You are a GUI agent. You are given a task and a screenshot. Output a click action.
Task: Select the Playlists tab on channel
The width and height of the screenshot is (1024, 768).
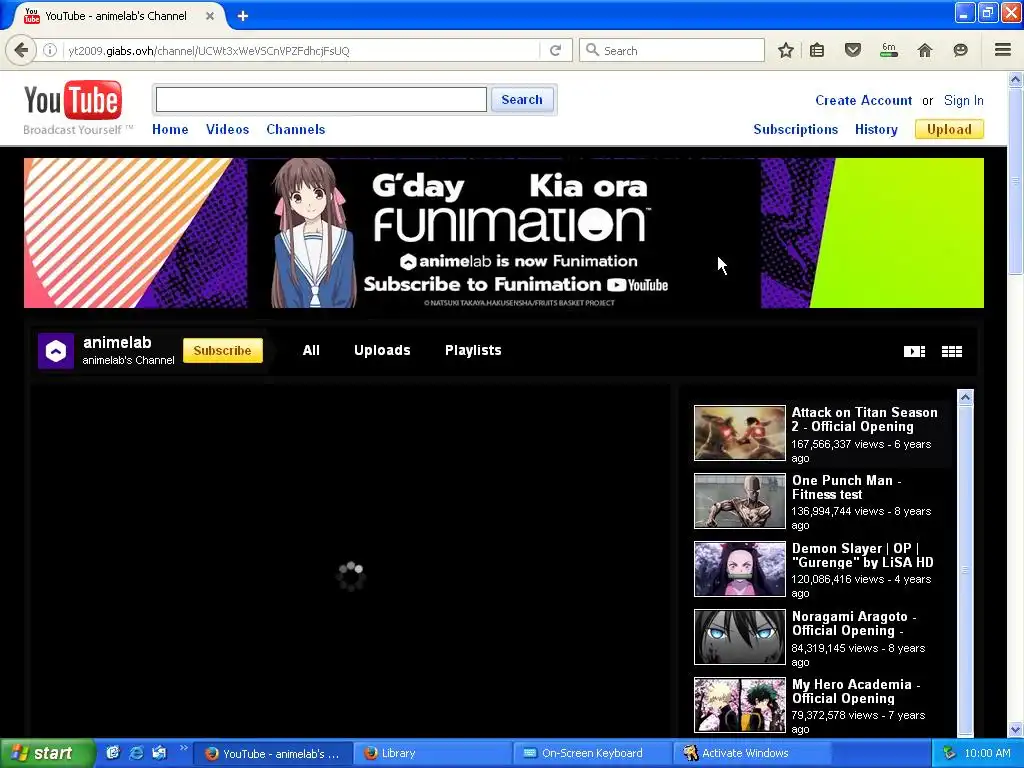[473, 350]
